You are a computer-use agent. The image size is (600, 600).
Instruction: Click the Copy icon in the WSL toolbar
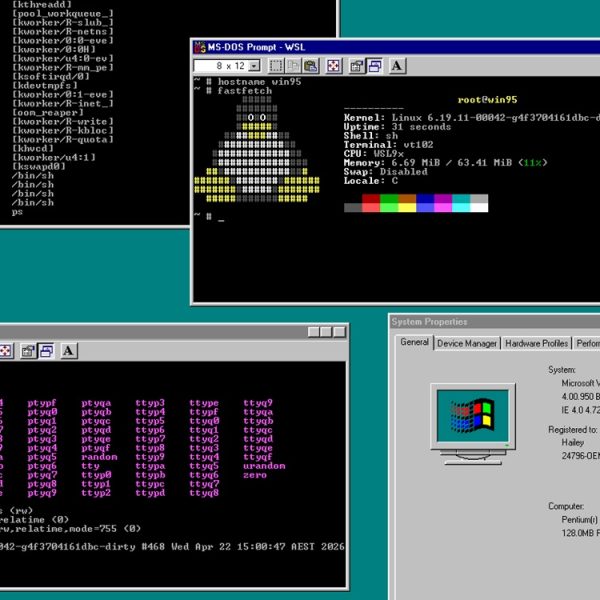pyautogui.click(x=293, y=66)
